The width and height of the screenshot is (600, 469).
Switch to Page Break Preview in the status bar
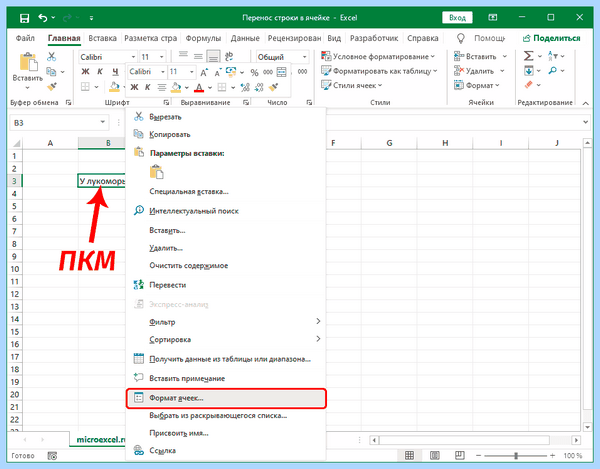[460, 455]
